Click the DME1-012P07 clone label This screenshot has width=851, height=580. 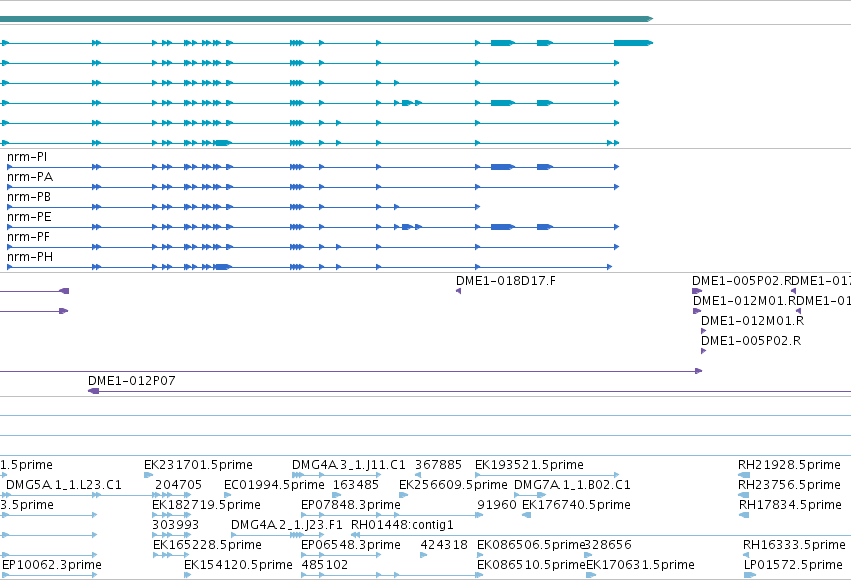click(132, 381)
